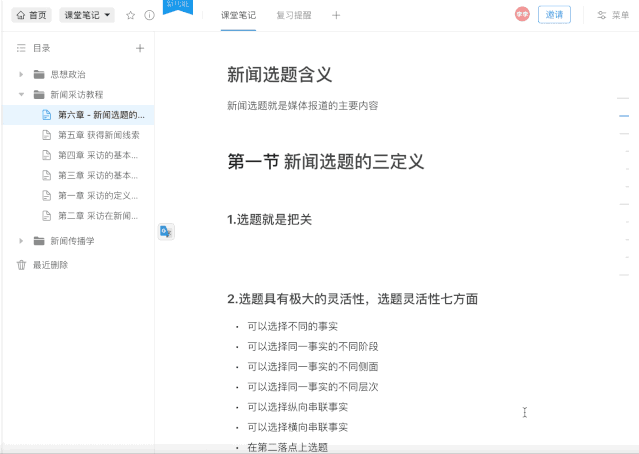This screenshot has width=639, height=454.
Task: Click the translate icon beside sidebar
Action: 166,232
